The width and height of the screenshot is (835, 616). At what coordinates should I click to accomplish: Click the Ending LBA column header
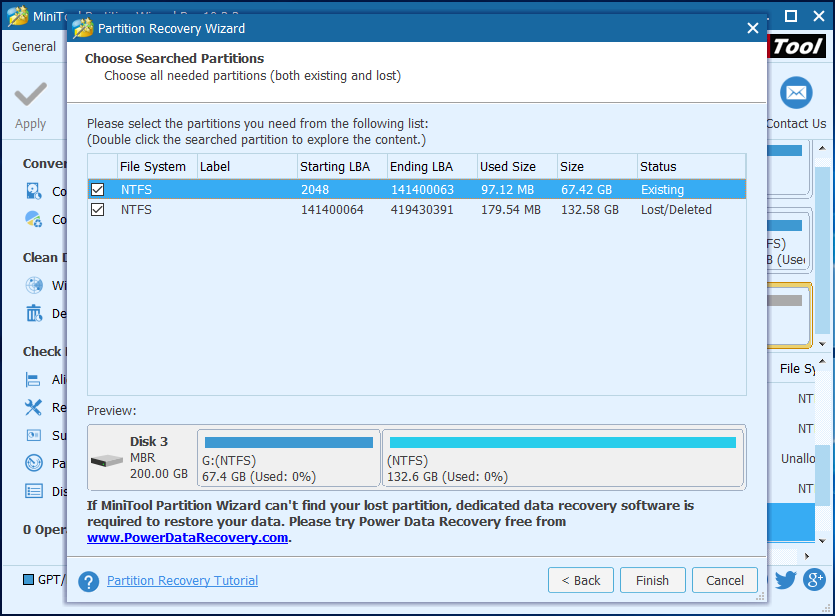tap(432, 167)
